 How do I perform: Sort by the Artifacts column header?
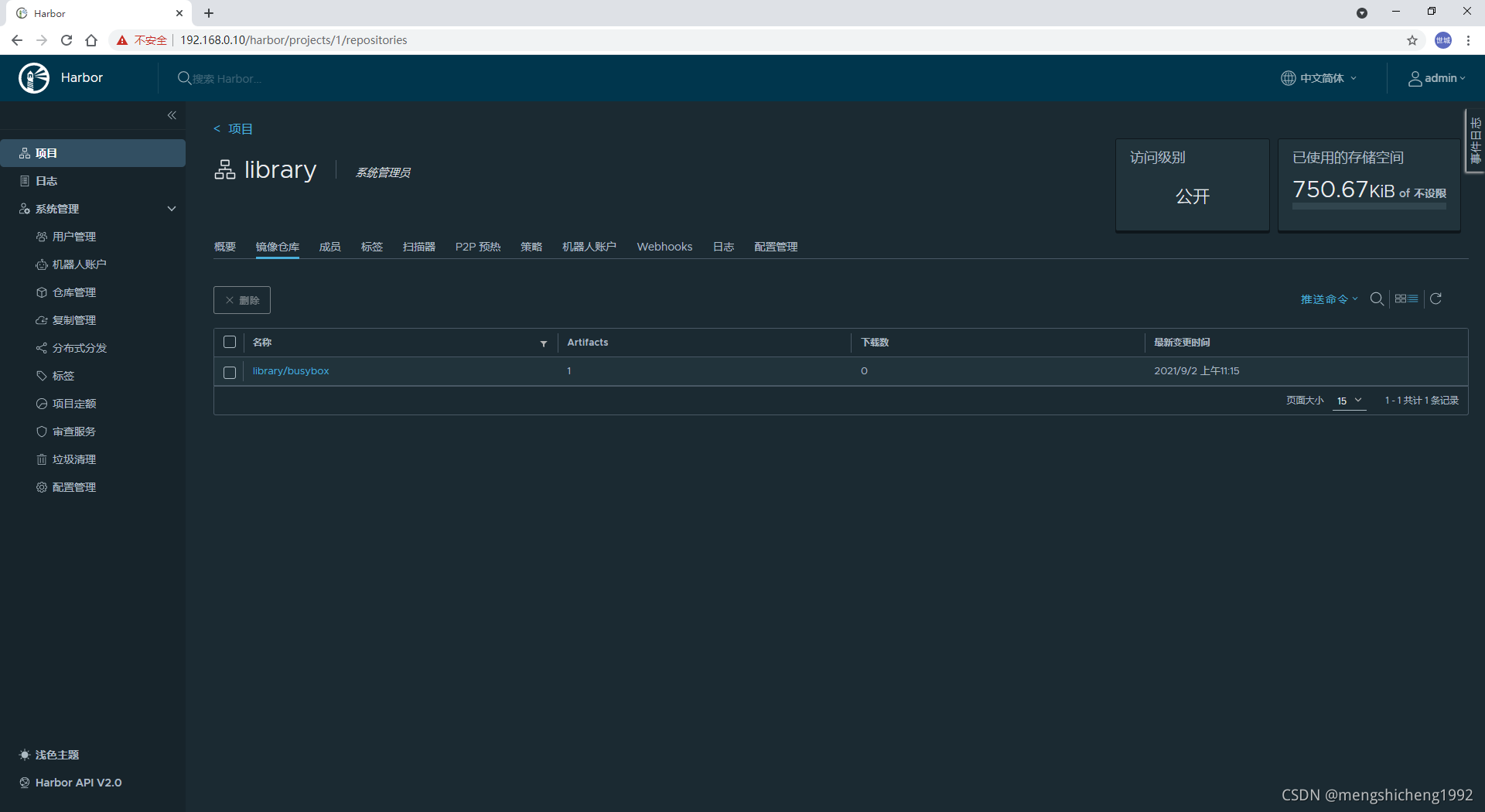(588, 343)
